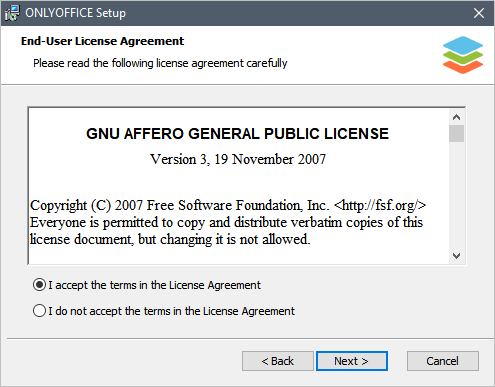Screen dimensions: 495x387
Task: Click the Version 3, 19 November 2007 line
Action: (x=238, y=159)
